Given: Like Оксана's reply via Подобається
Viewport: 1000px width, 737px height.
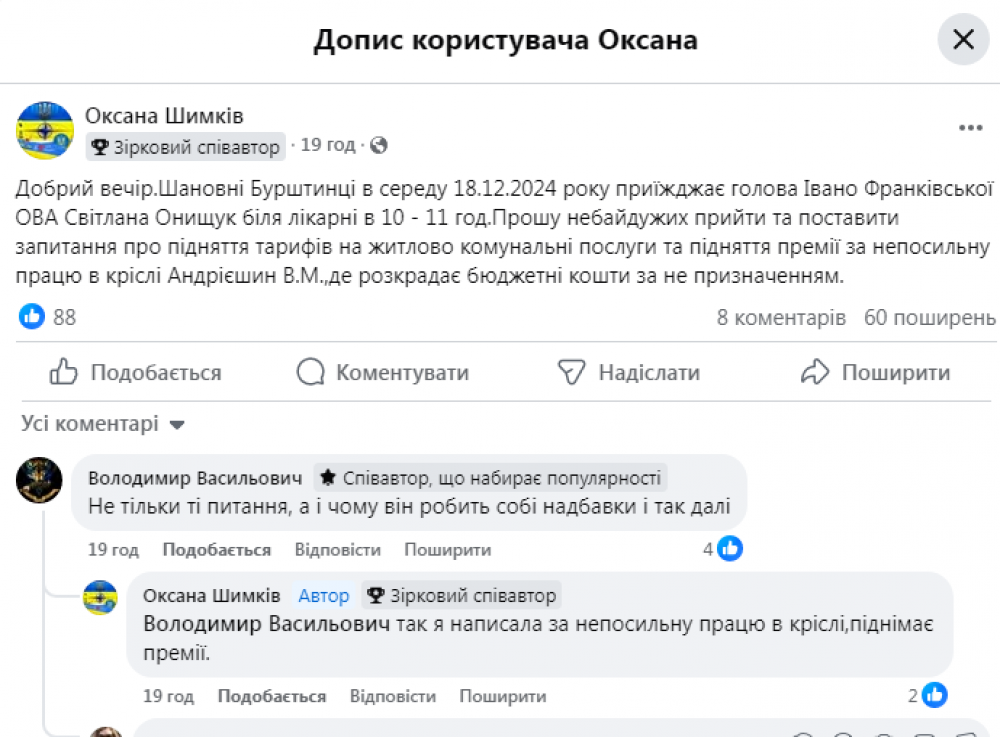Looking at the screenshot, I should pyautogui.click(x=272, y=696).
